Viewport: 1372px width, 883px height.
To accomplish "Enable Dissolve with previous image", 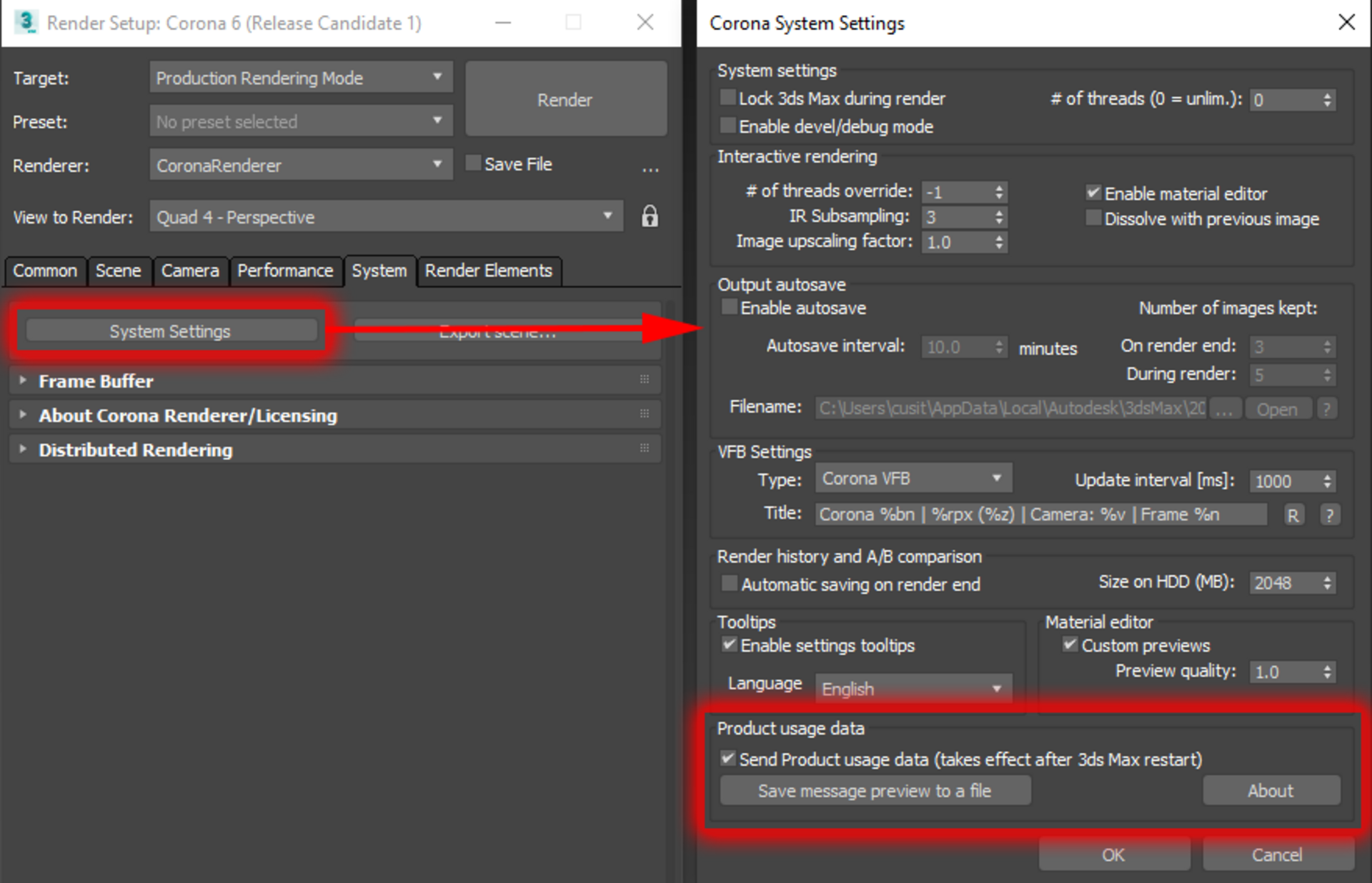I will click(x=1093, y=217).
